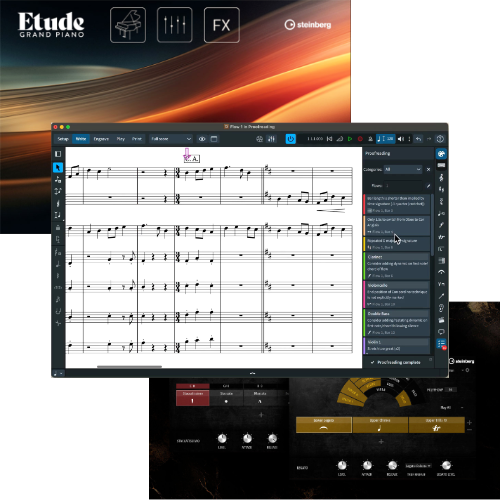Select the arrow pointer tool in toolbox
500x500 pixels.
[58, 167]
